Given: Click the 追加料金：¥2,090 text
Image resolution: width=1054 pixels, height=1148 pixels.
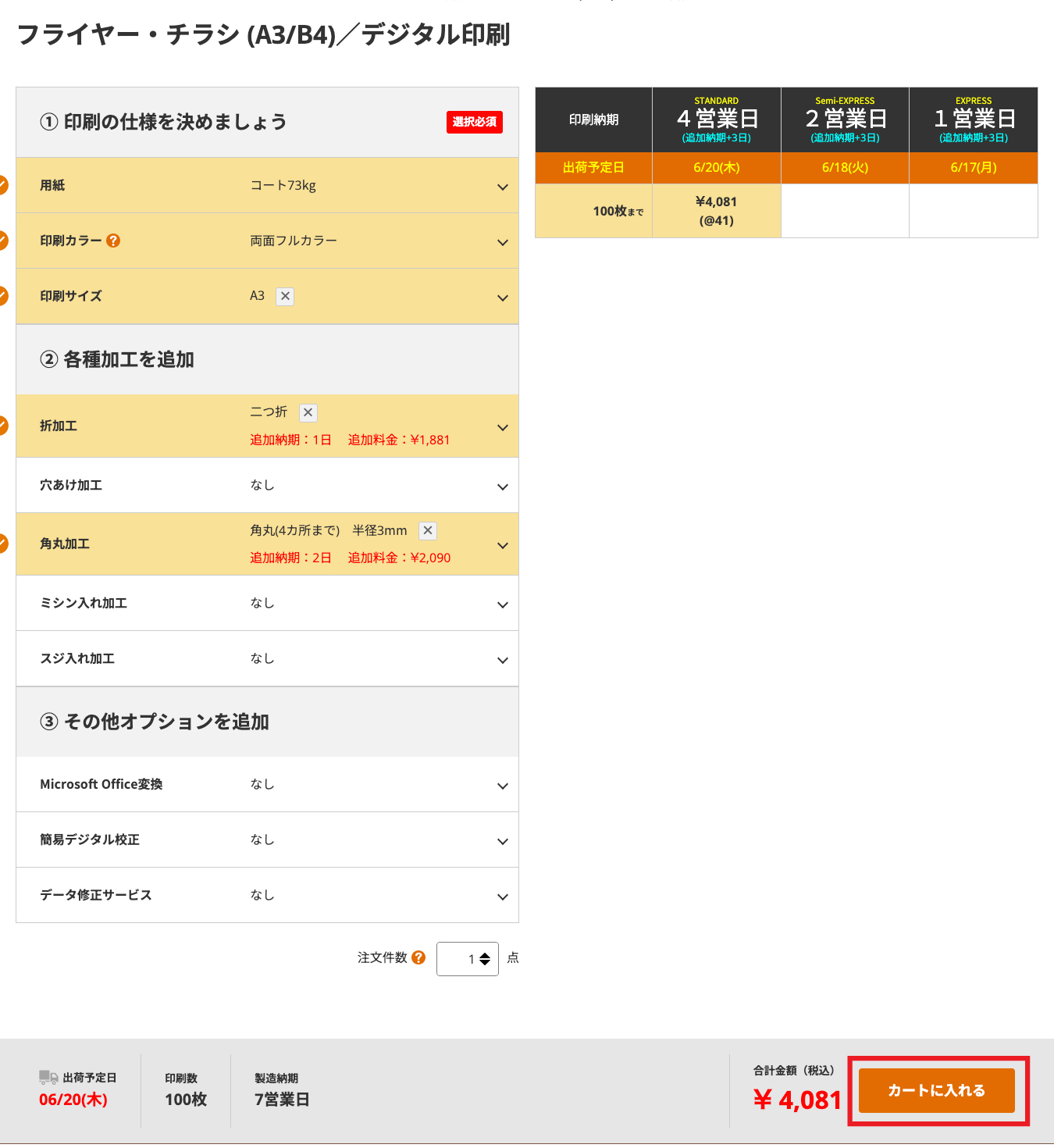Looking at the screenshot, I should (x=399, y=558).
